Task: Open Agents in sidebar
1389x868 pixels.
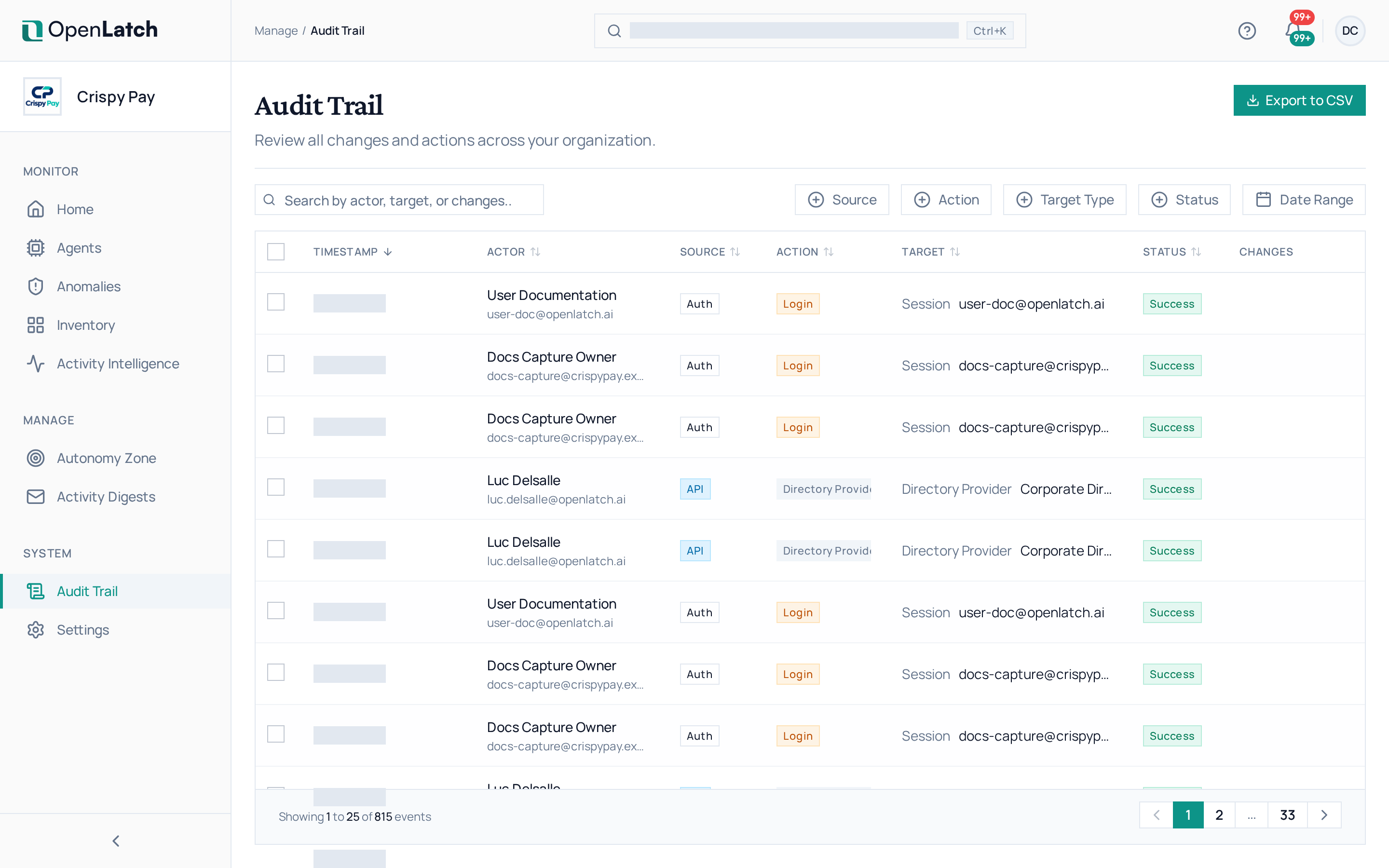Action: pyautogui.click(x=115, y=247)
